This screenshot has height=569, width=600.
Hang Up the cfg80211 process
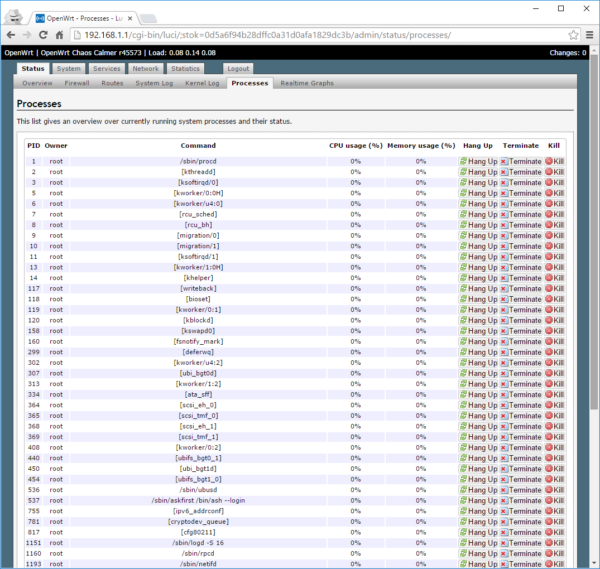click(x=478, y=532)
